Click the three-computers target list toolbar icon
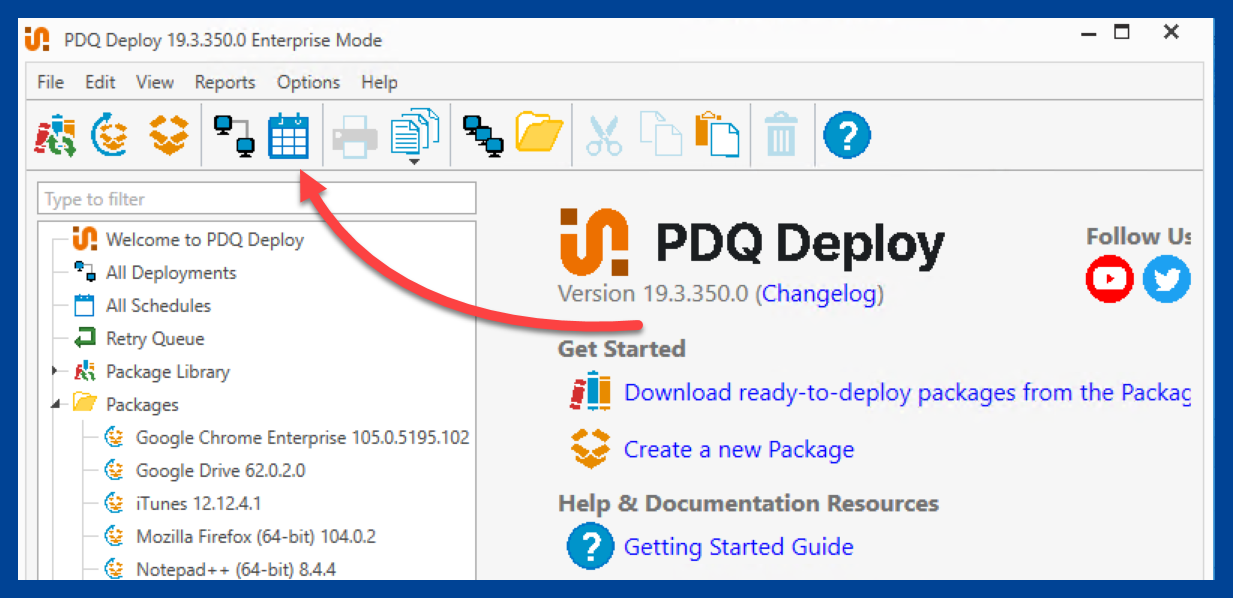This screenshot has height=598, width=1233. coord(483,136)
